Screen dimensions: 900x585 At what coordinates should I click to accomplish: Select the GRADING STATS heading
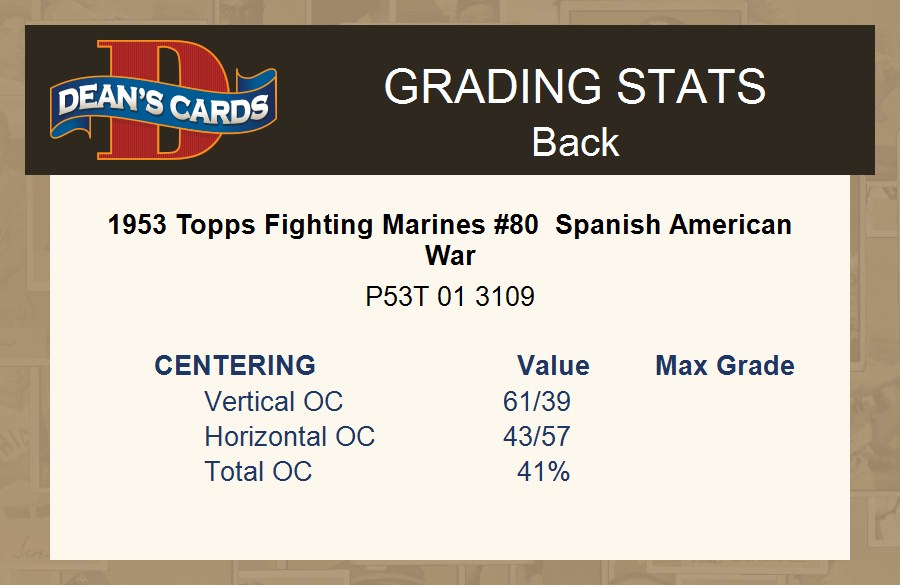point(575,87)
